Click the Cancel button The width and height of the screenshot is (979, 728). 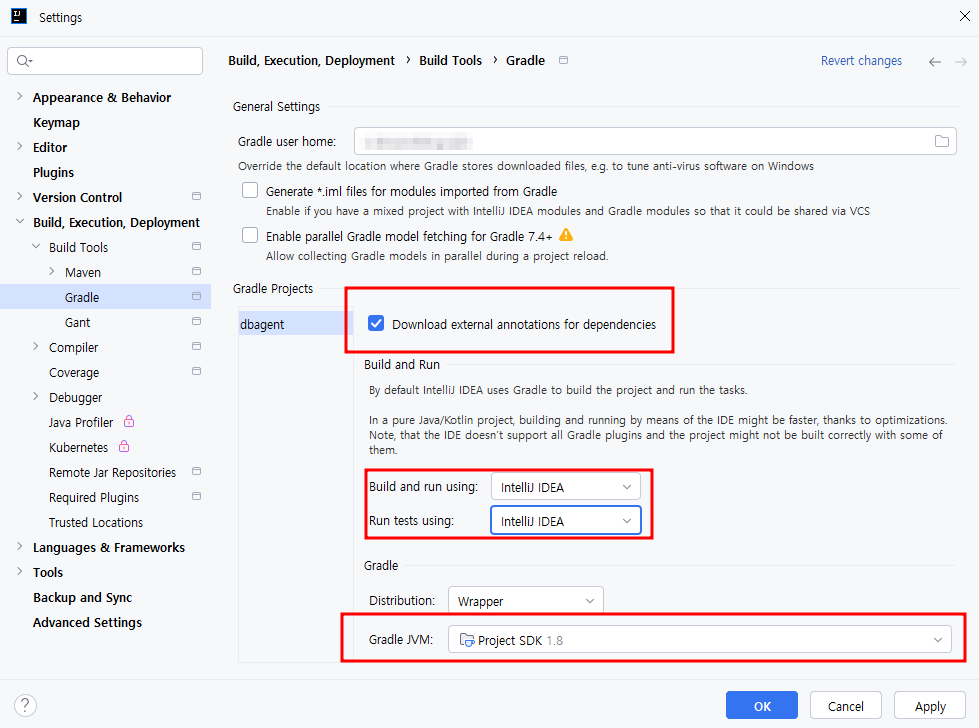click(845, 706)
